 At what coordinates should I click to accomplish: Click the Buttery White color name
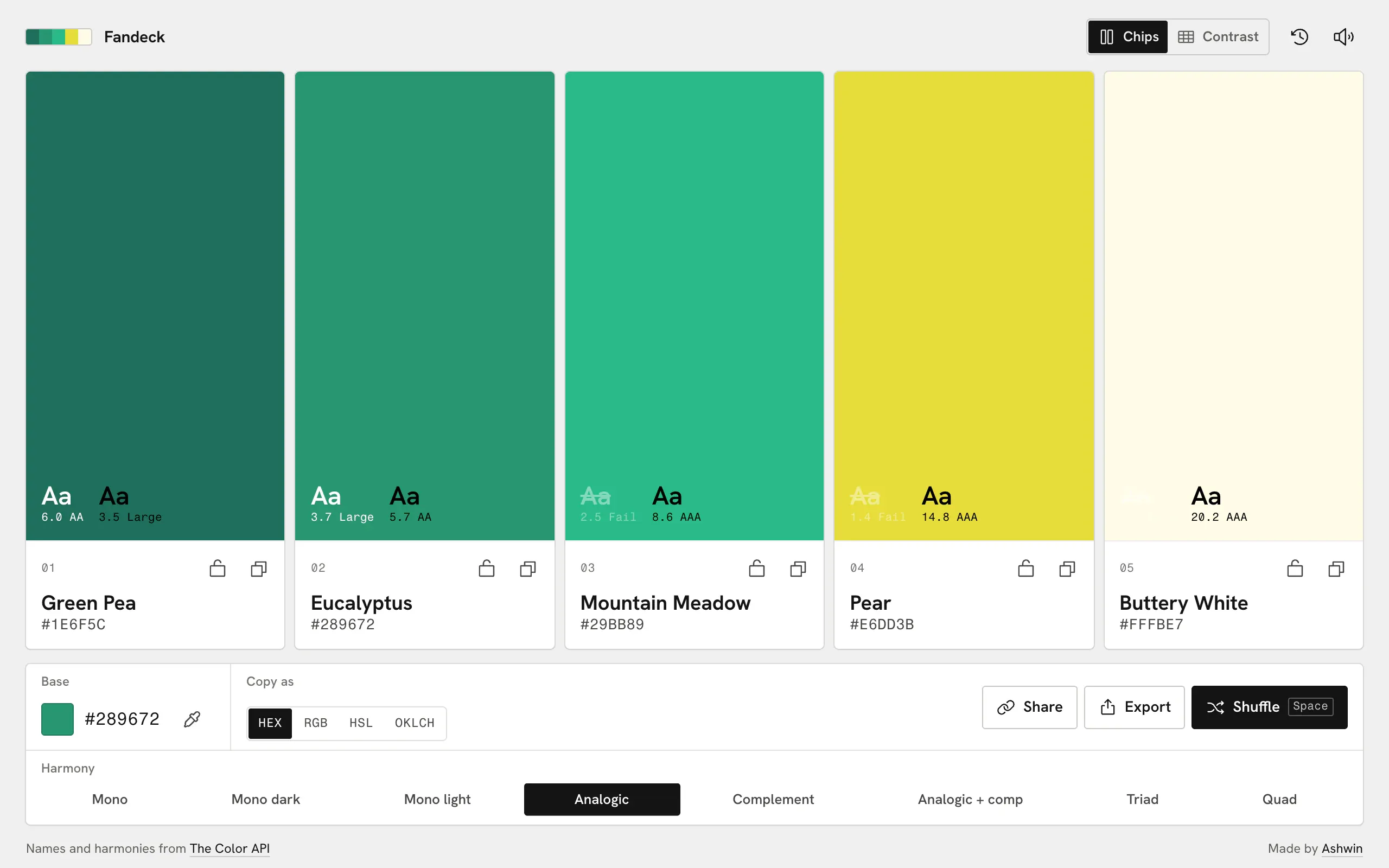[x=1183, y=603]
